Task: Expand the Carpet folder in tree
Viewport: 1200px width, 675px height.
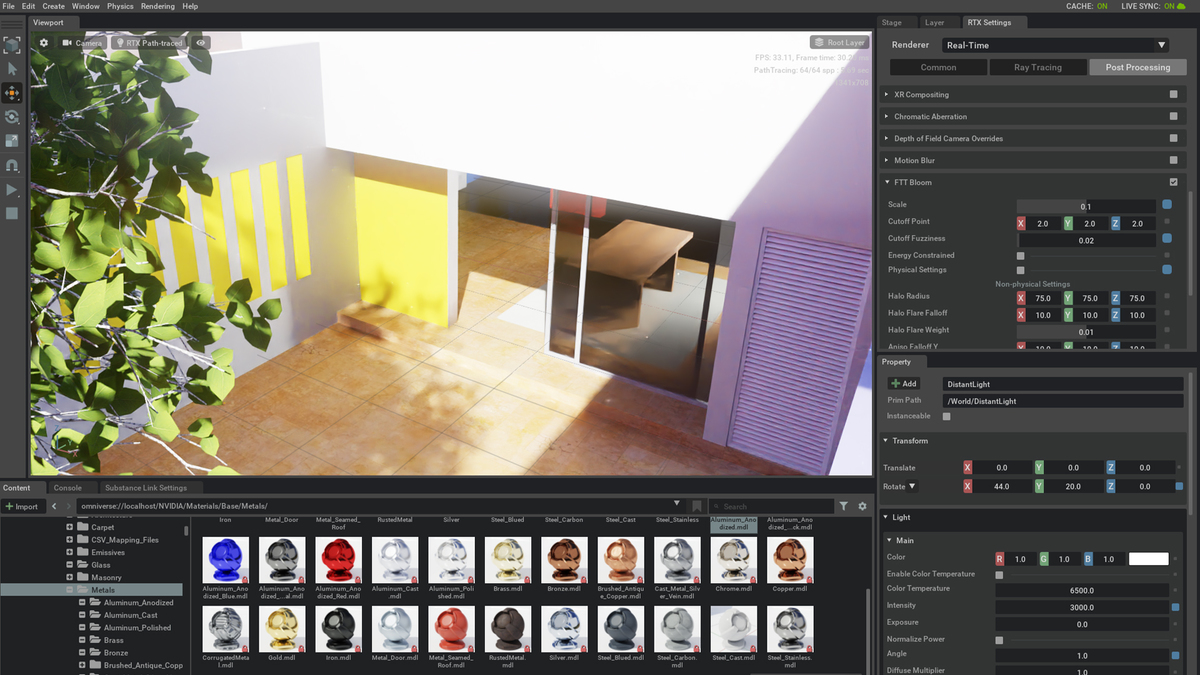Action: point(70,527)
